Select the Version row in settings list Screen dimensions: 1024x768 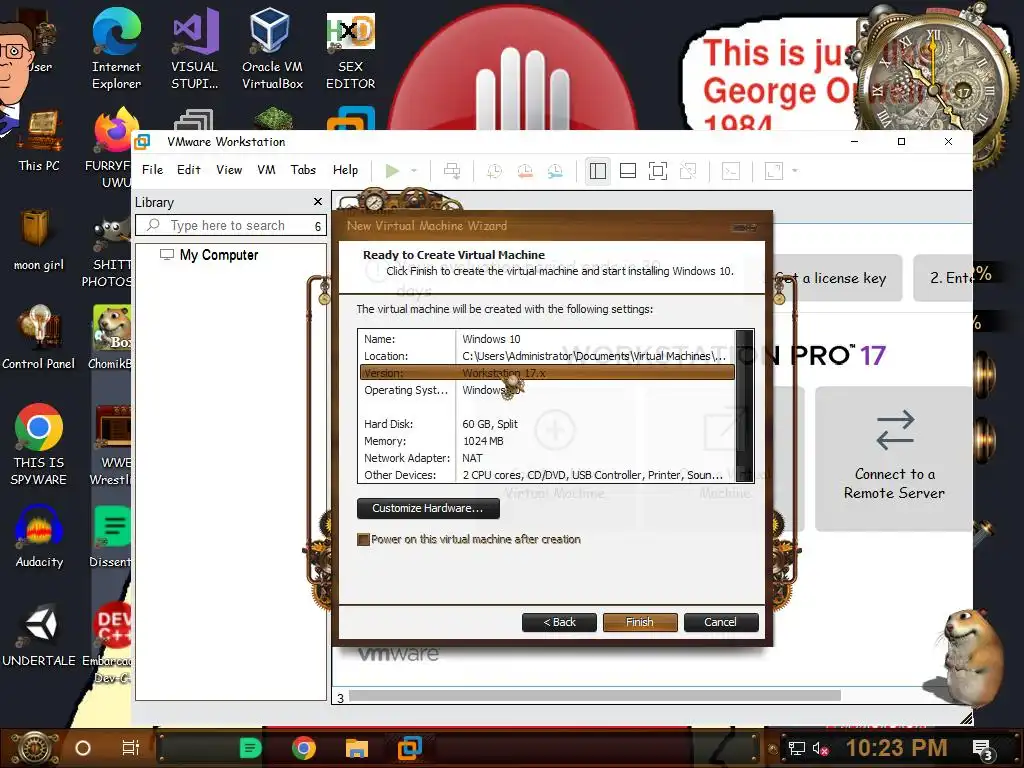(547, 373)
